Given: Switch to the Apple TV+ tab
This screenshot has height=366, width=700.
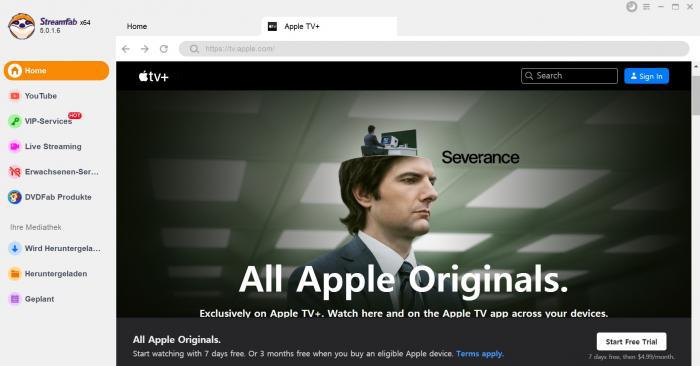Looking at the screenshot, I should [329, 26].
